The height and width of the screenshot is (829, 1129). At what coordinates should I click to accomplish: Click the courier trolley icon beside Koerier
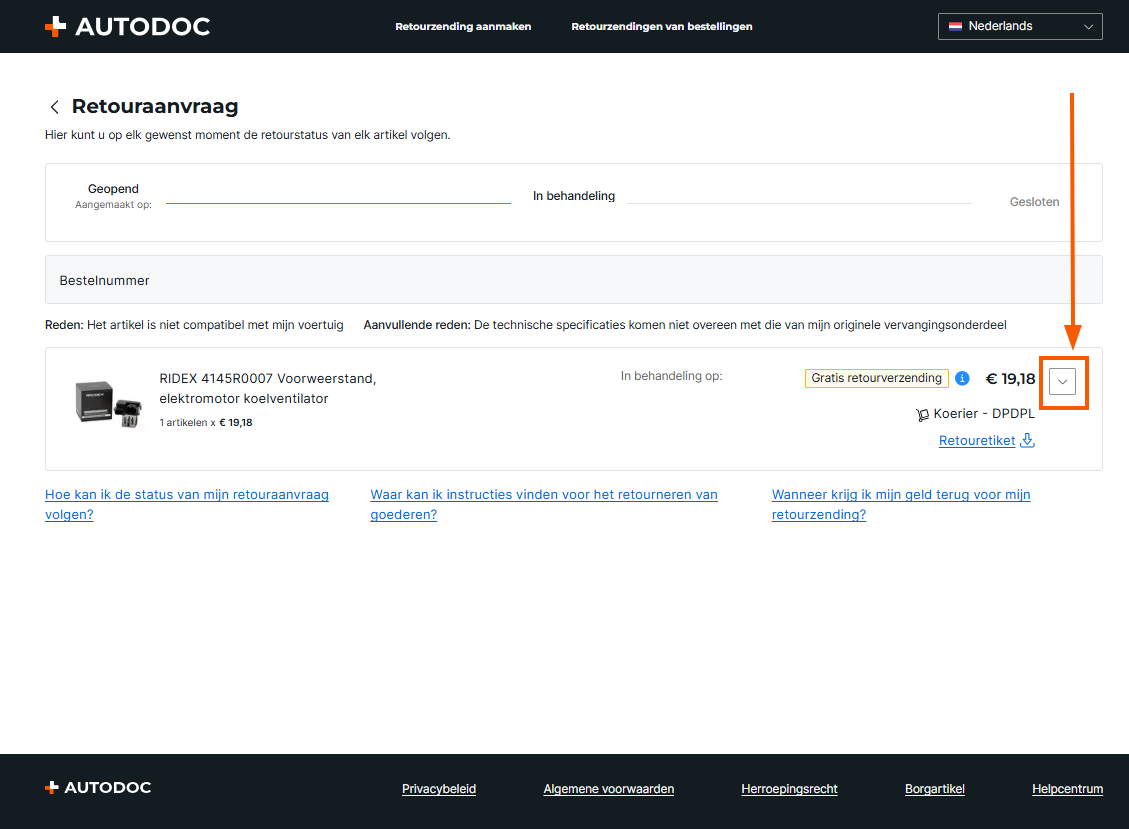(x=922, y=414)
